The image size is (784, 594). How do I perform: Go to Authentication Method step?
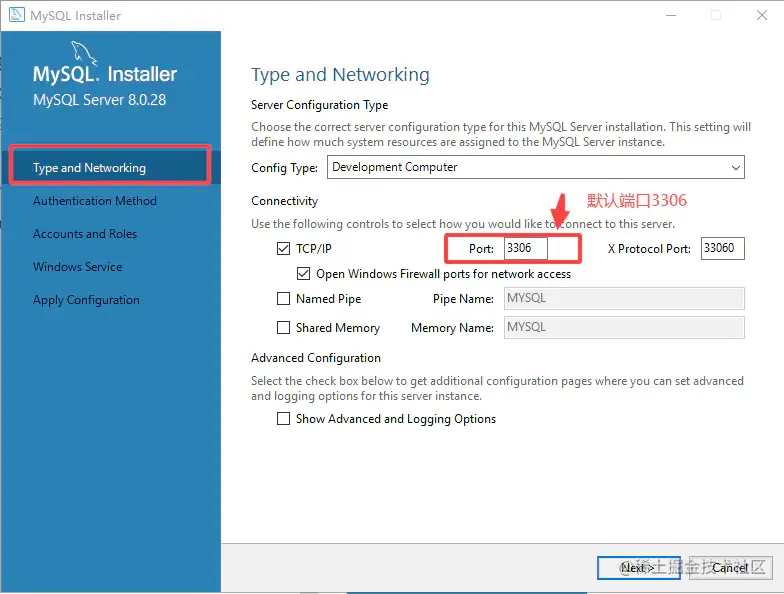[94, 200]
